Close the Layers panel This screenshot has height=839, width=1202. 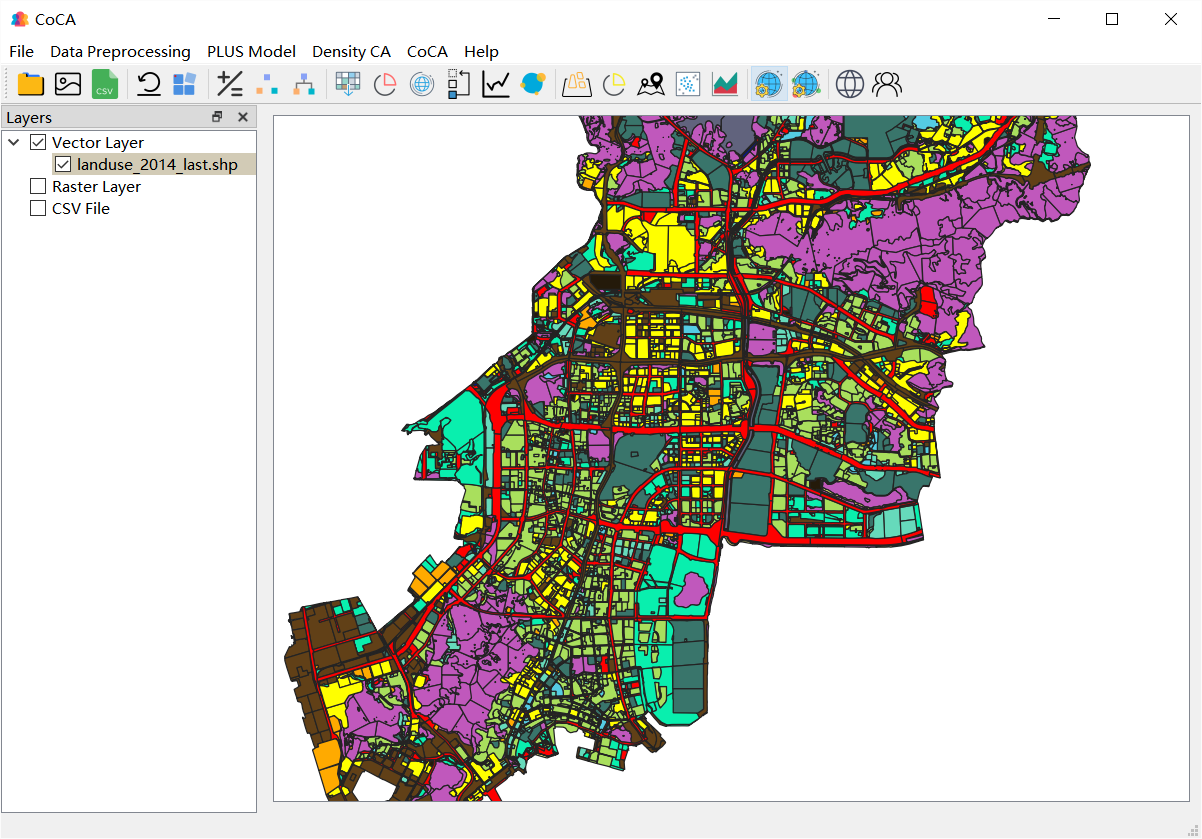tap(242, 117)
